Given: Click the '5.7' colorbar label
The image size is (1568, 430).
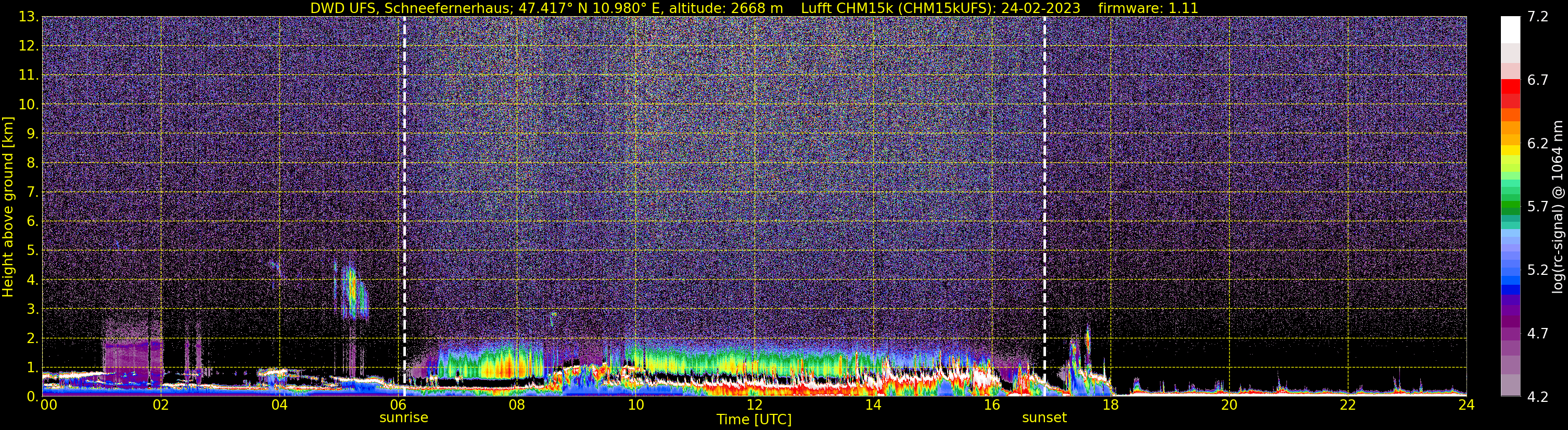Looking at the screenshot, I should point(1538,207).
